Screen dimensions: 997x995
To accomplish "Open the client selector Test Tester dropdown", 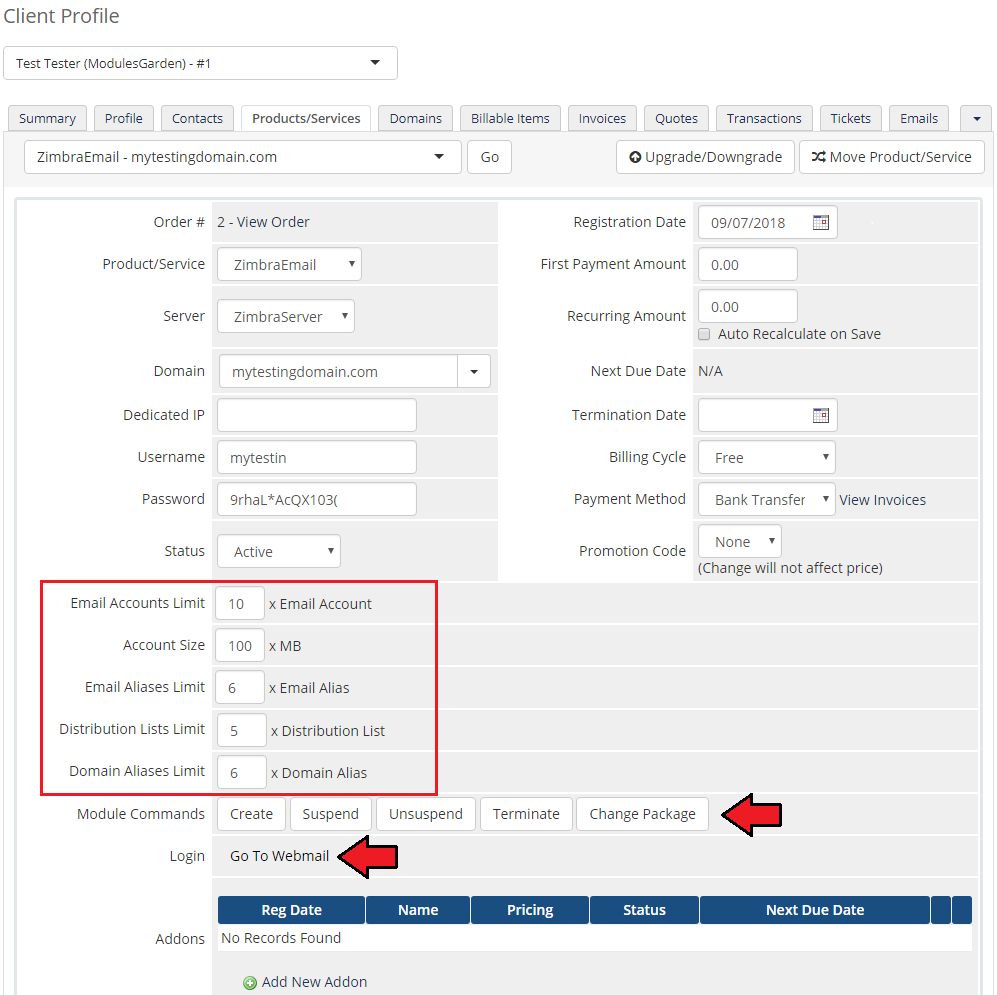I will [x=200, y=63].
